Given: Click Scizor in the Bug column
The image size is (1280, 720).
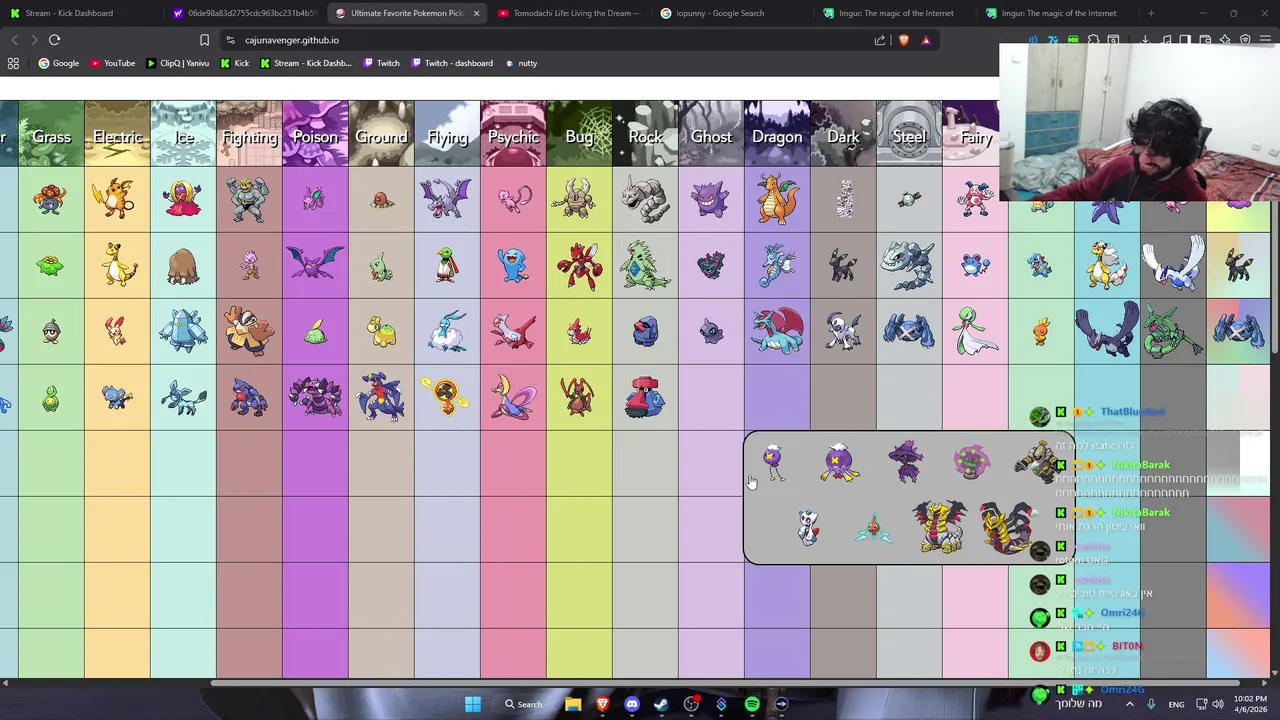Looking at the screenshot, I should (x=579, y=265).
